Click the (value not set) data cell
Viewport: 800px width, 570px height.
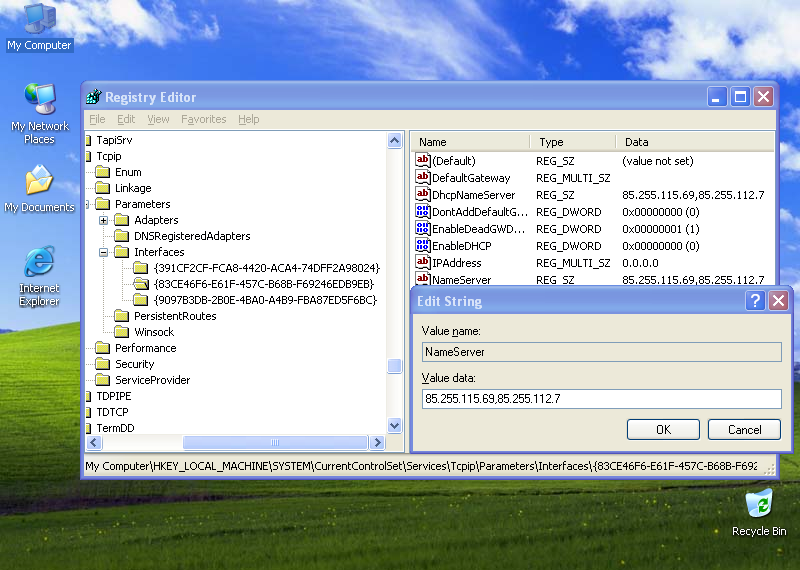point(658,161)
